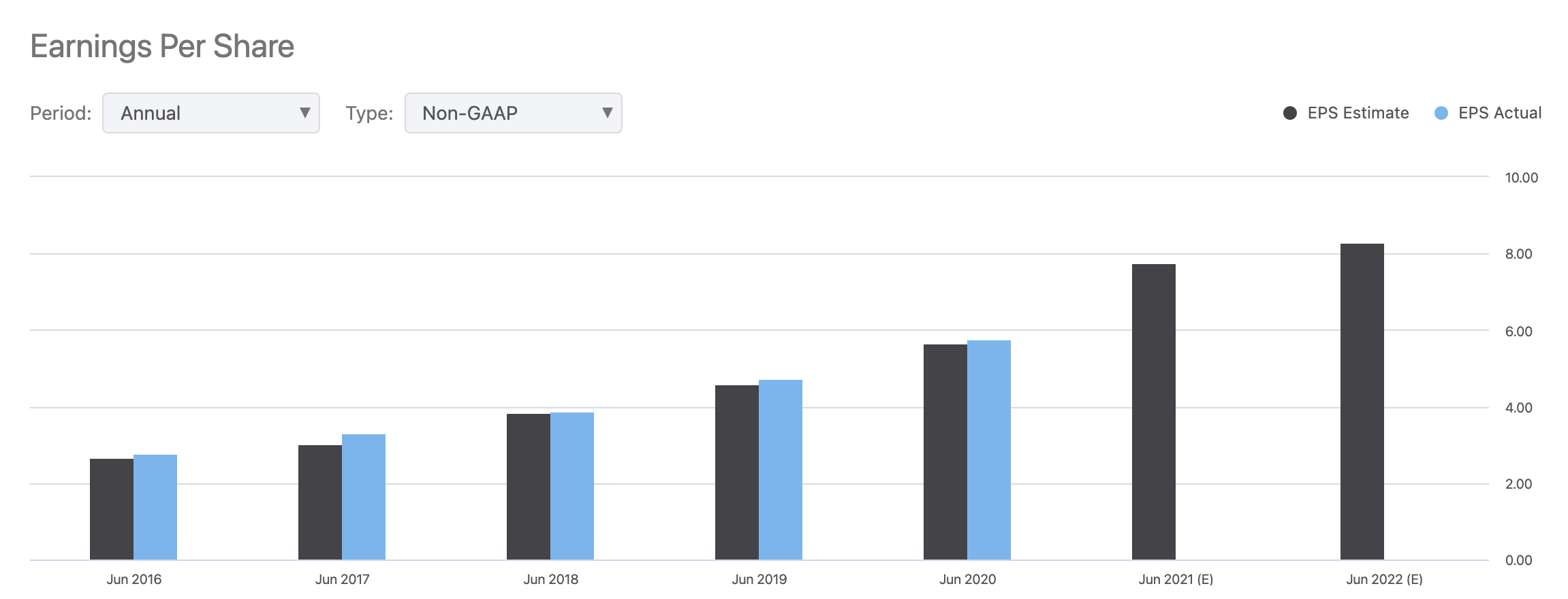Click the Jun 2018 axis label
Screen dimensions: 1568x599
pyautogui.click(x=551, y=579)
